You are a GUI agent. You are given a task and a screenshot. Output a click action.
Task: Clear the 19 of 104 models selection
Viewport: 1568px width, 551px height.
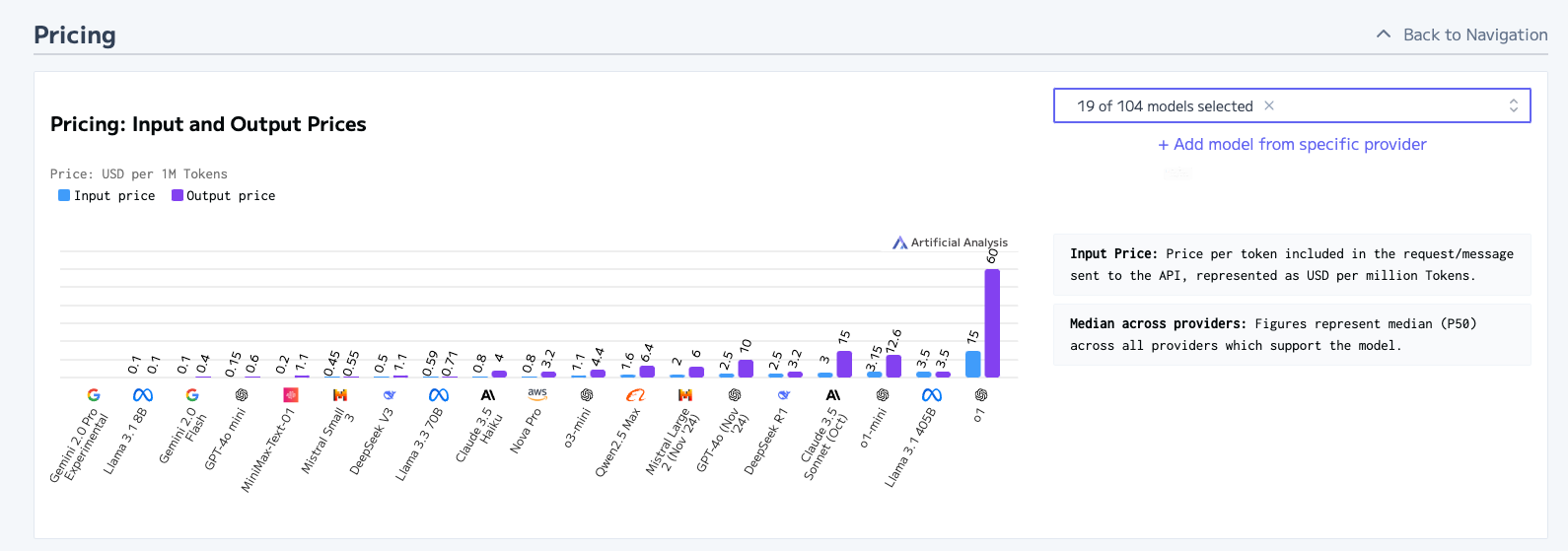click(1269, 105)
